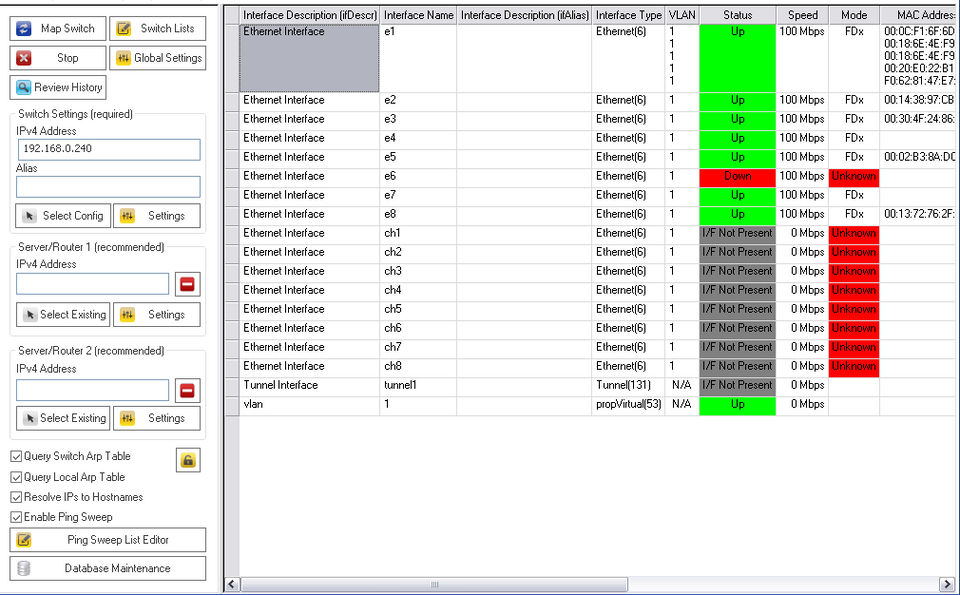960x595 pixels.
Task: Sort by Interface Name column header
Action: pyautogui.click(x=419, y=15)
